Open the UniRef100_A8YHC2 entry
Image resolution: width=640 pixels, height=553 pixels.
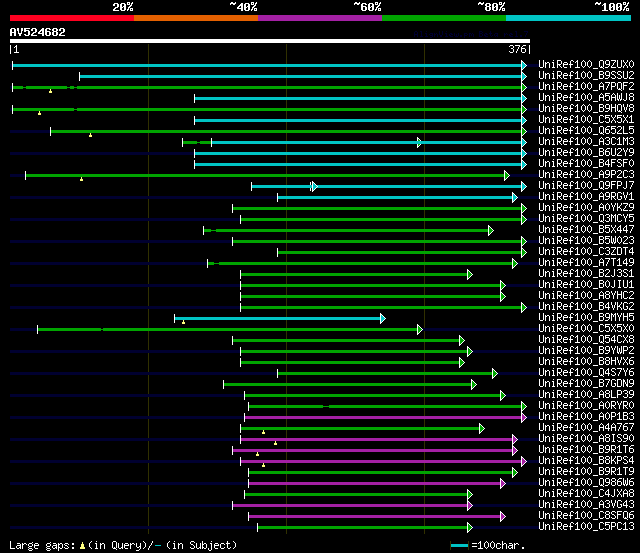(586, 296)
